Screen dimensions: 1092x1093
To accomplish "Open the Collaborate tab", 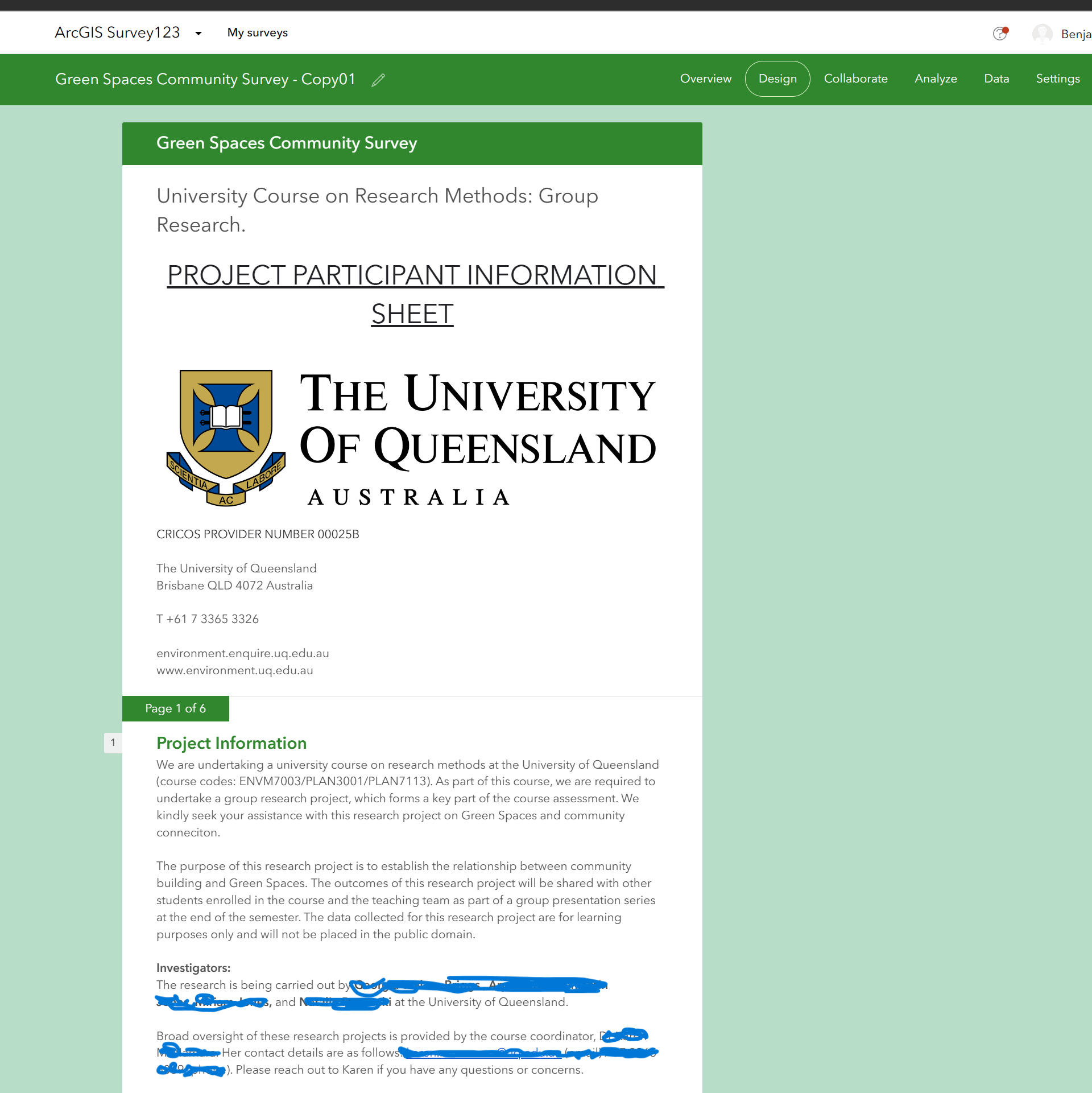I will [x=856, y=79].
